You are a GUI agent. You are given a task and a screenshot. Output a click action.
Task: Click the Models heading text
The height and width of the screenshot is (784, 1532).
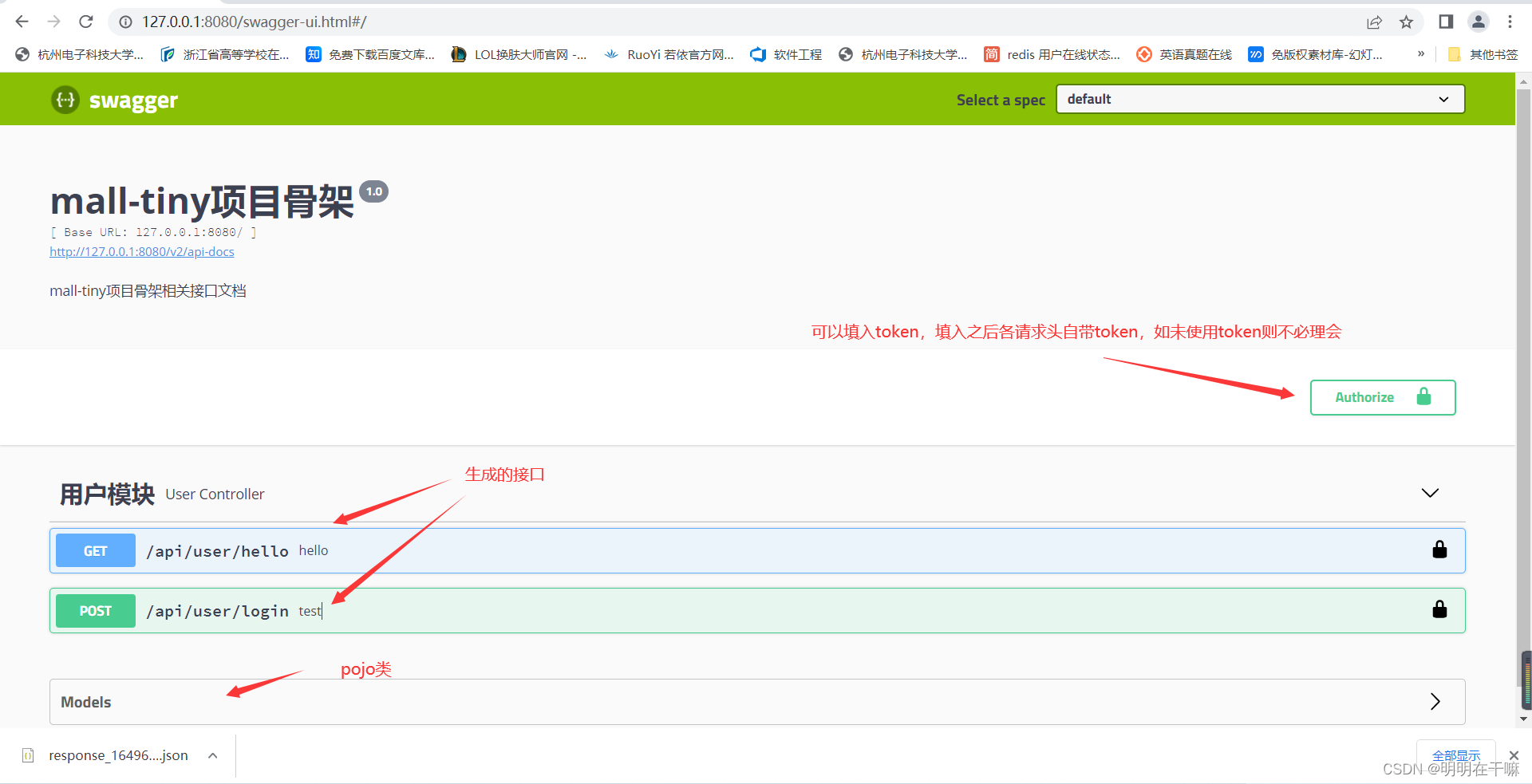[86, 702]
